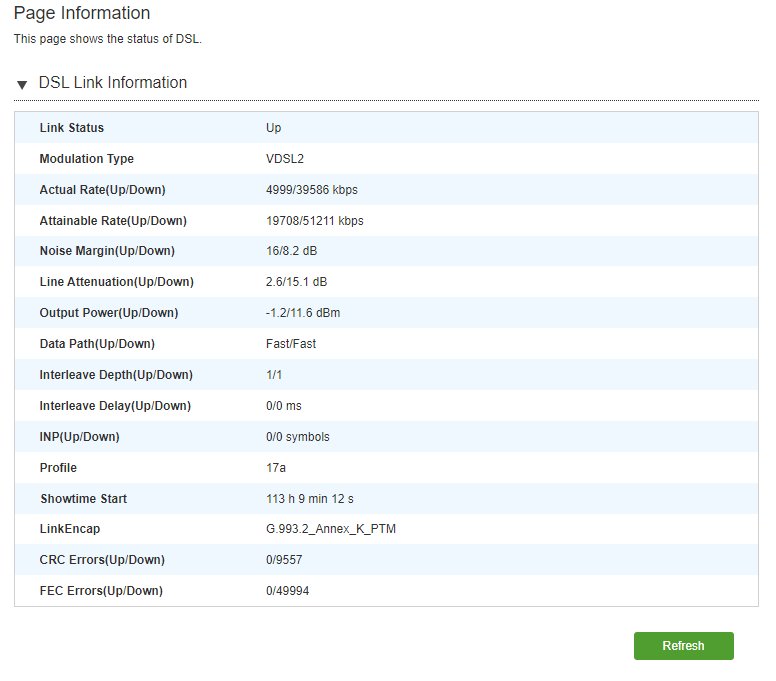Click the value '19708/51211 kbps'

click(314, 221)
